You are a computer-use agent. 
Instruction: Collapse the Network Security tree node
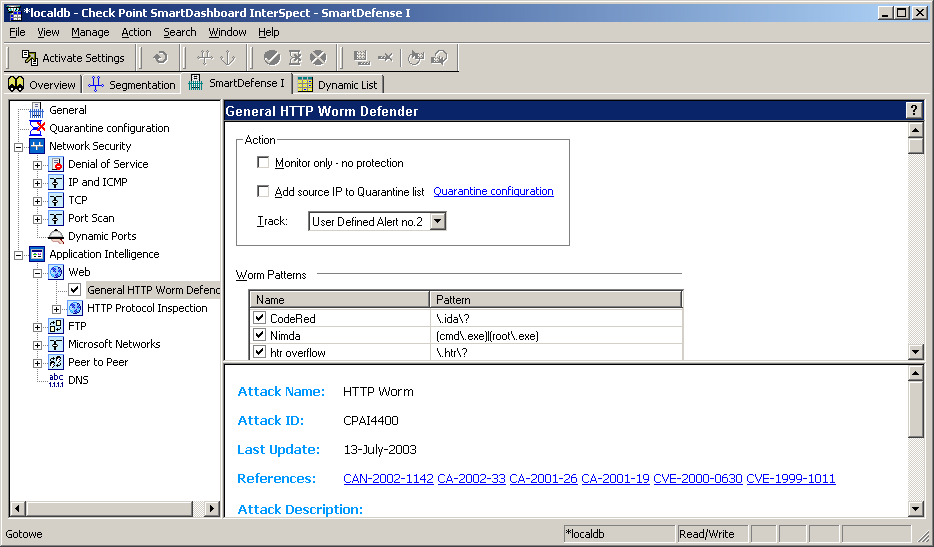[x=18, y=147]
